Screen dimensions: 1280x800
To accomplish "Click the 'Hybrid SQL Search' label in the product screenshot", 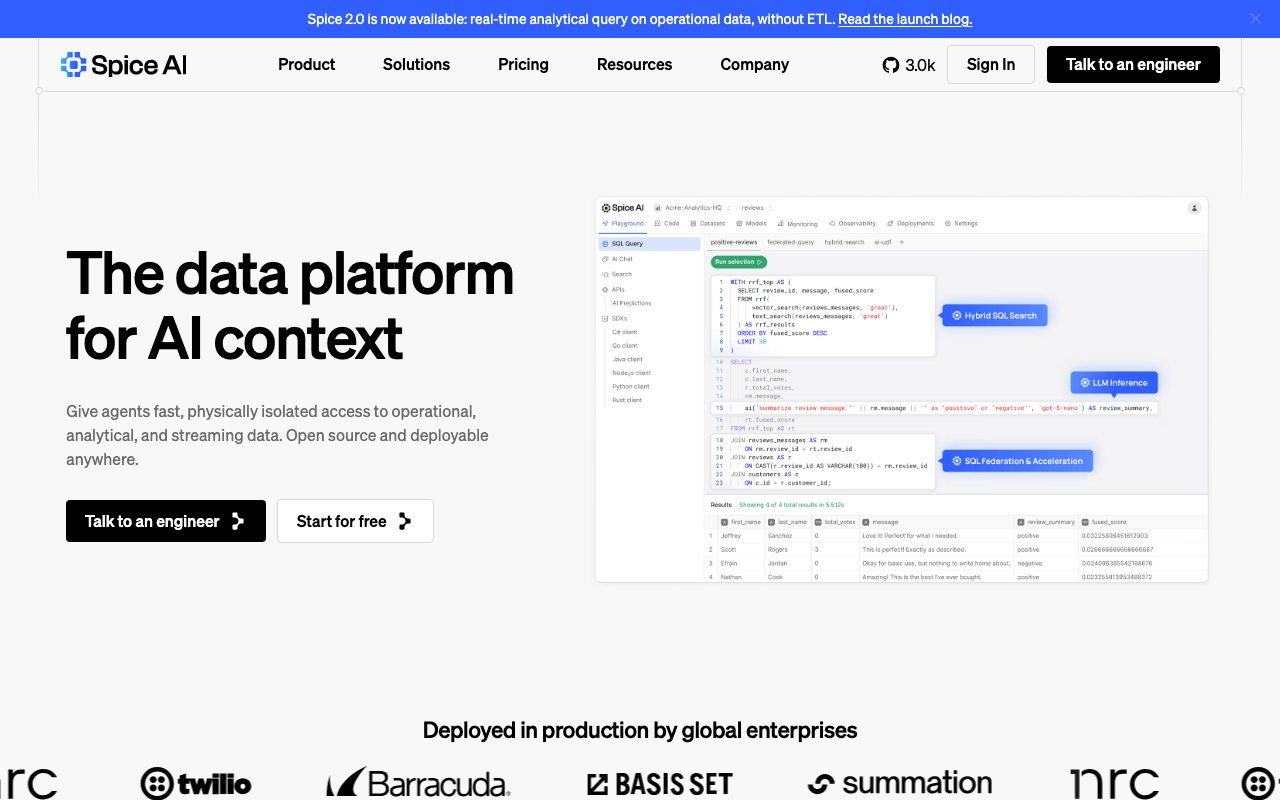I will [x=994, y=315].
